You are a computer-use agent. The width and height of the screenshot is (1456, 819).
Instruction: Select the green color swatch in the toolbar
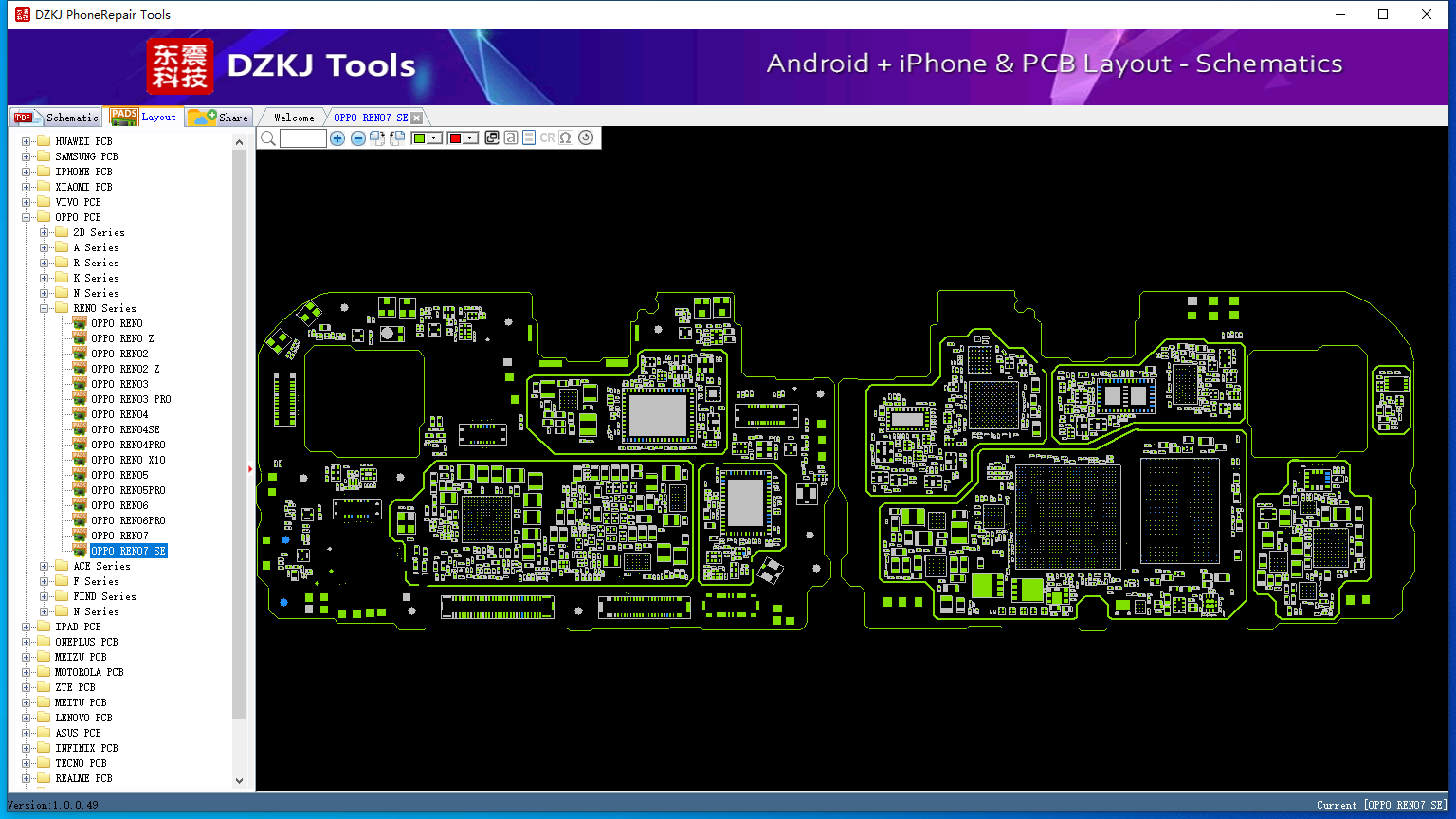point(420,138)
